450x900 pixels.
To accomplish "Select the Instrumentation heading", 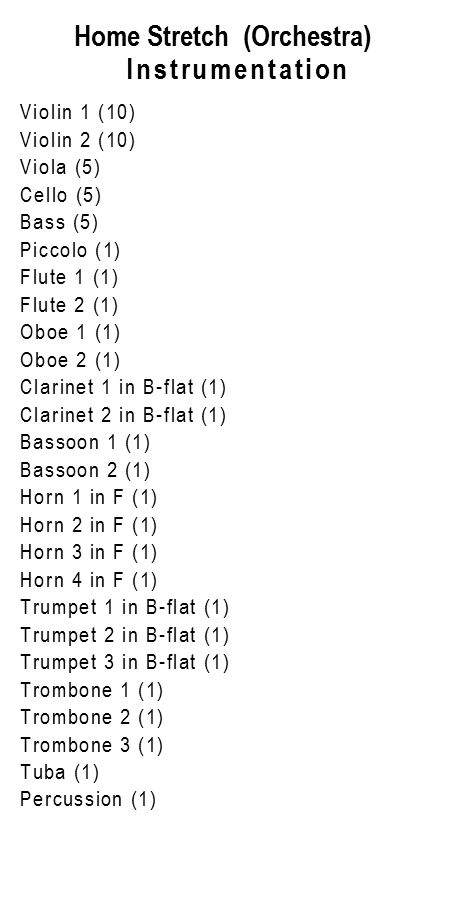I will pyautogui.click(x=236, y=70).
